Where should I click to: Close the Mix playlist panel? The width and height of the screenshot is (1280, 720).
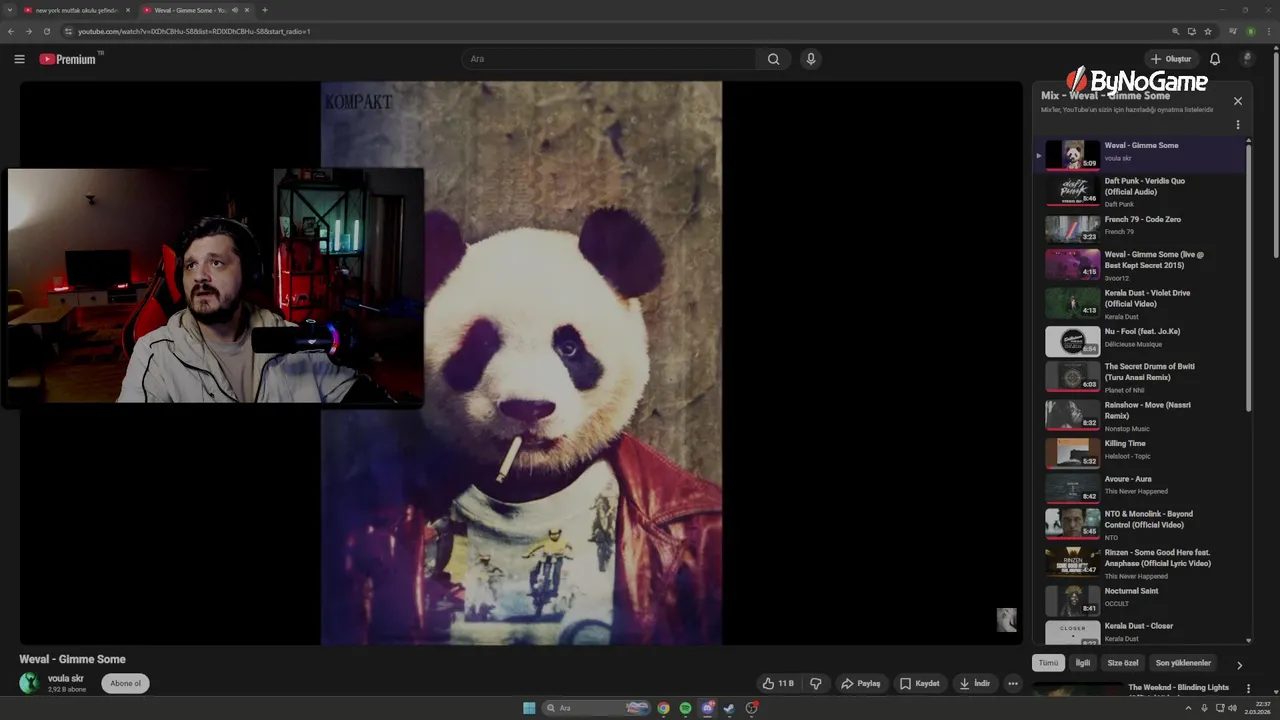pyautogui.click(x=1238, y=101)
